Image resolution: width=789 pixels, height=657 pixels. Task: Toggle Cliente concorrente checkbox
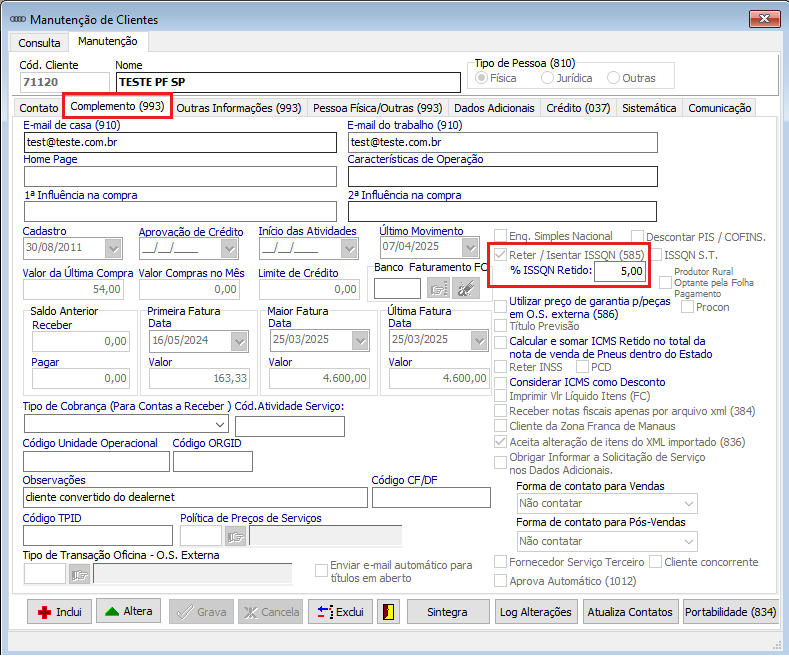tap(655, 562)
